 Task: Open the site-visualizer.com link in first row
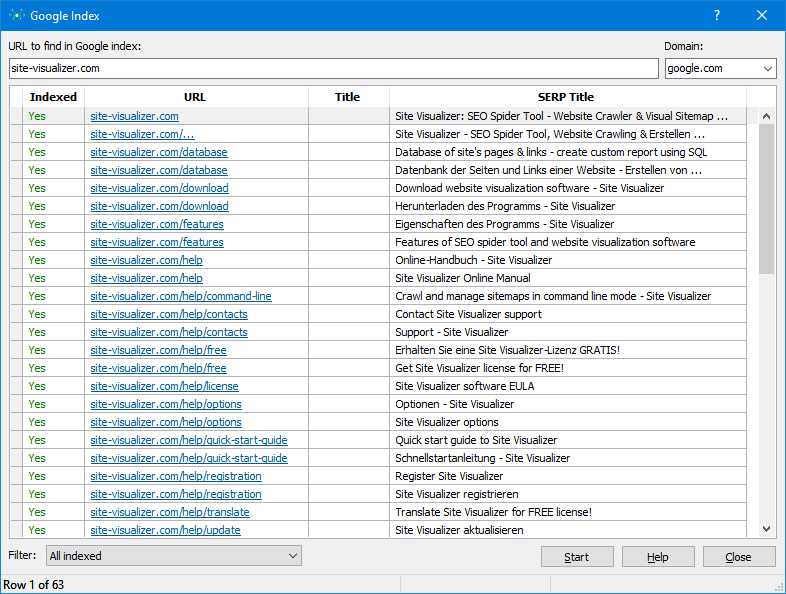click(134, 116)
